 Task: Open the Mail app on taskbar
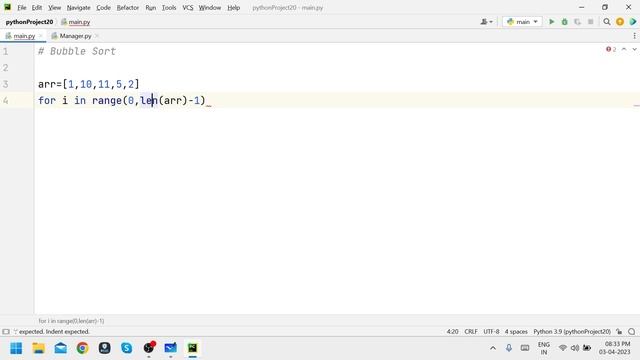(x=60, y=348)
